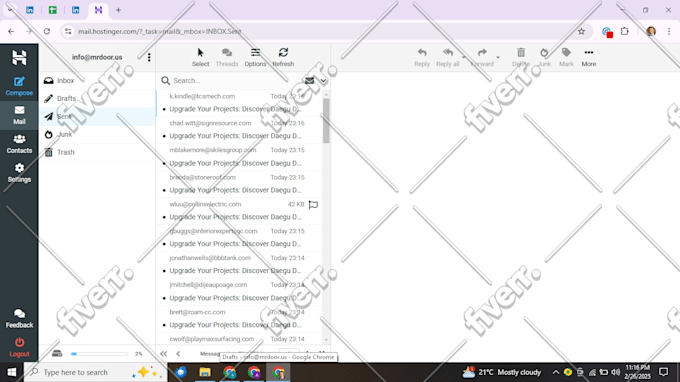Image resolution: width=680 pixels, height=382 pixels.
Task: Click the mailbox storage usage bar
Action: (99, 354)
